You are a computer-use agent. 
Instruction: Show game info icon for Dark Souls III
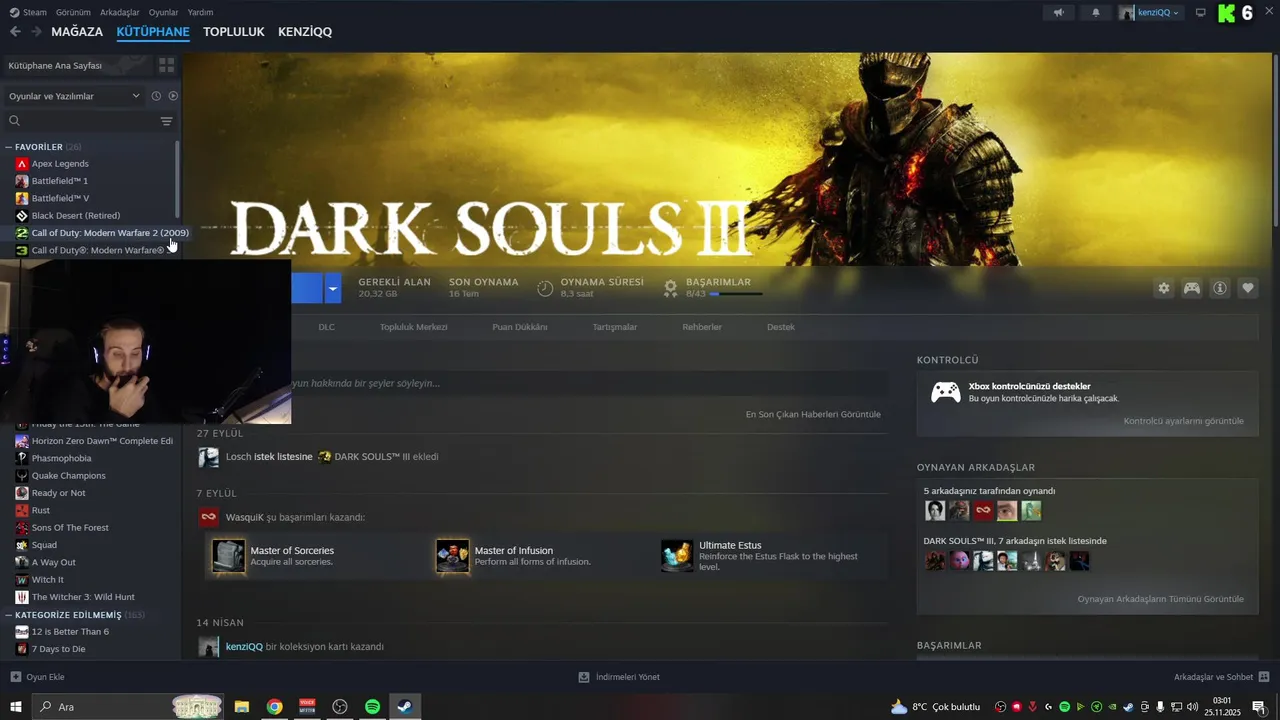(x=1220, y=288)
